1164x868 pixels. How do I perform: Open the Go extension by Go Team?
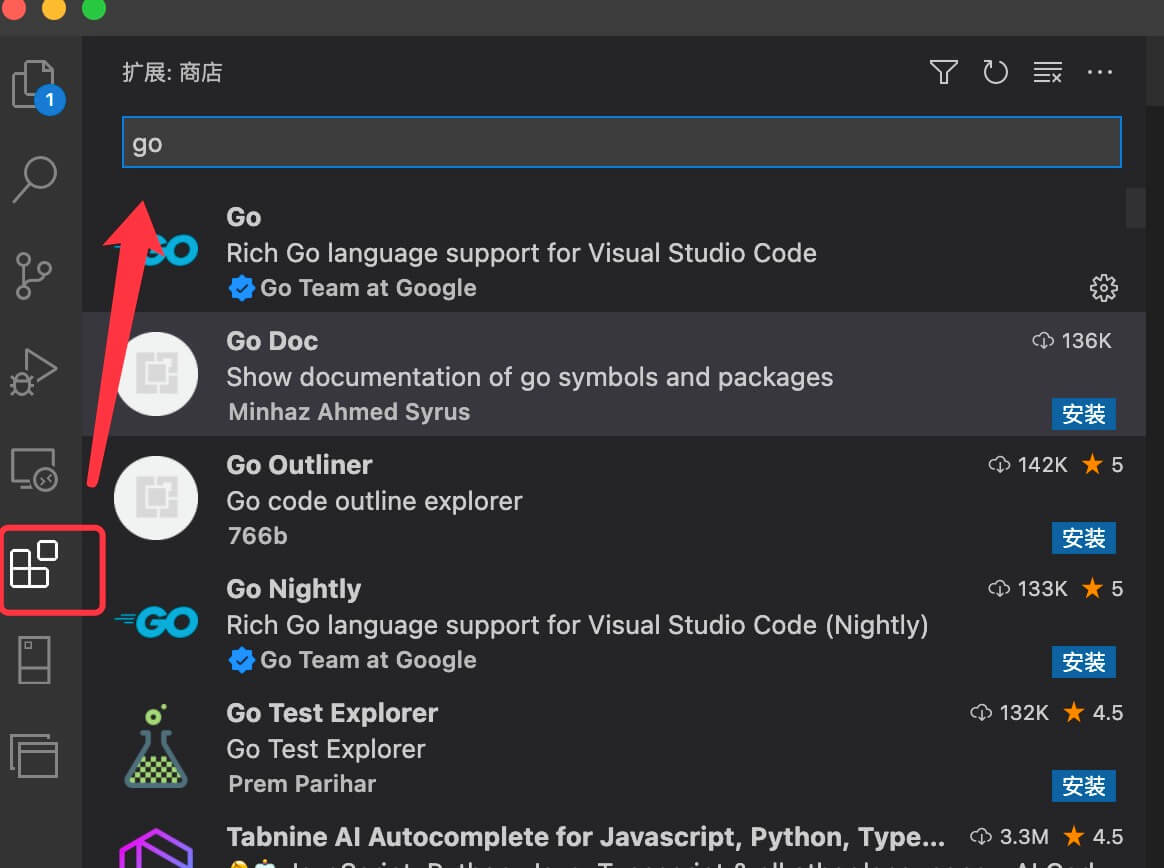tap(520, 252)
